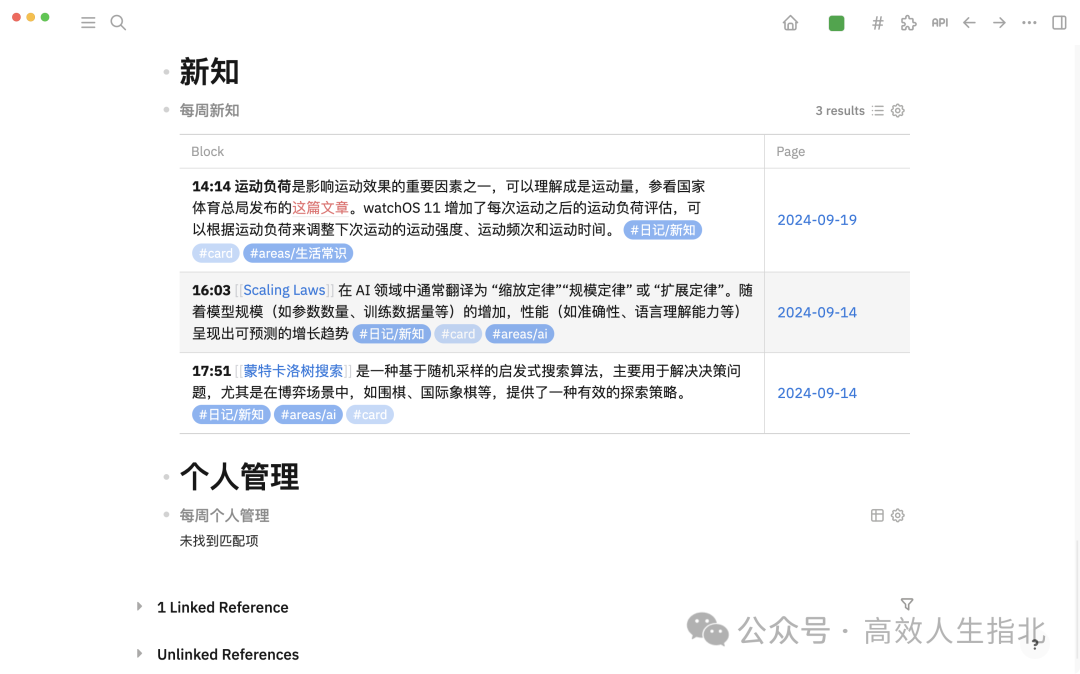Open the ellipsis more options menu
Screen dimensions: 1080x674
pos(1029,22)
